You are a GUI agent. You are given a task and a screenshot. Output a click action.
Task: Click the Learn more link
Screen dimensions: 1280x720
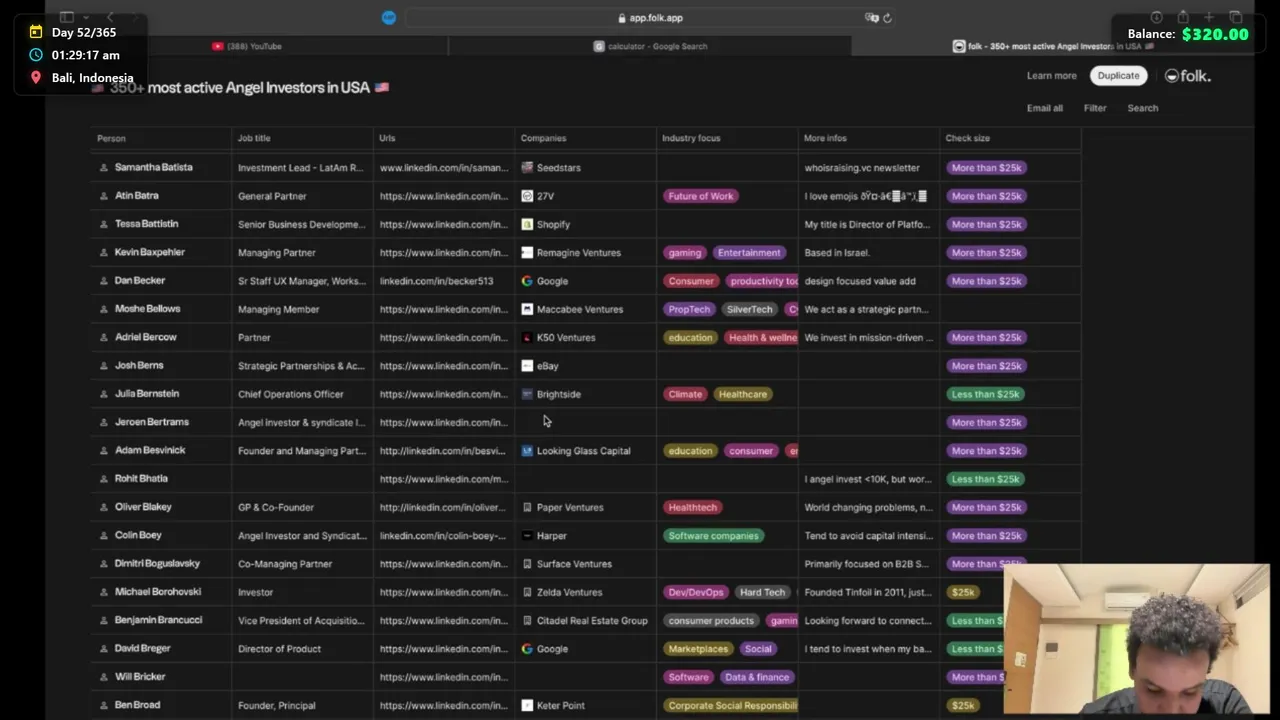(1052, 76)
